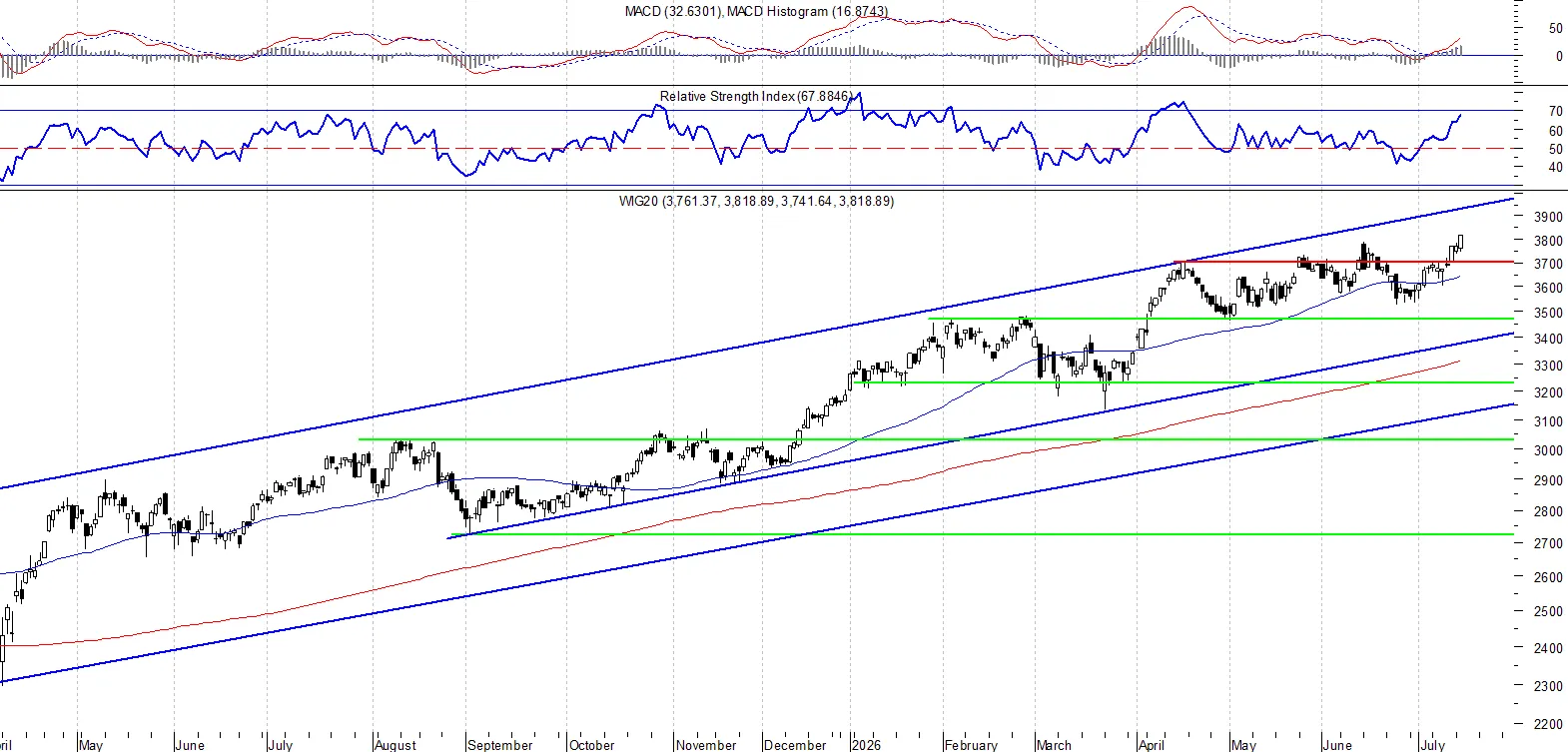Click the WIG20 price panel title
The width and height of the screenshot is (1568, 752).
(756, 201)
